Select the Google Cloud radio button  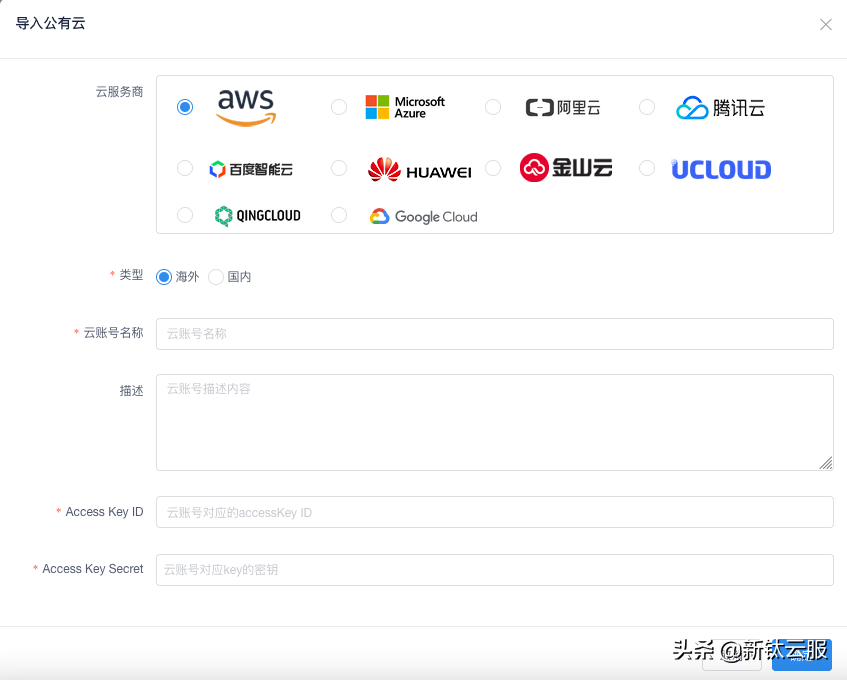339,215
